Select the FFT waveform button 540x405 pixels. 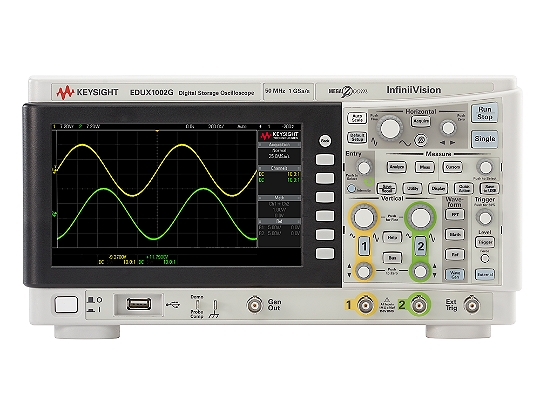(x=455, y=215)
